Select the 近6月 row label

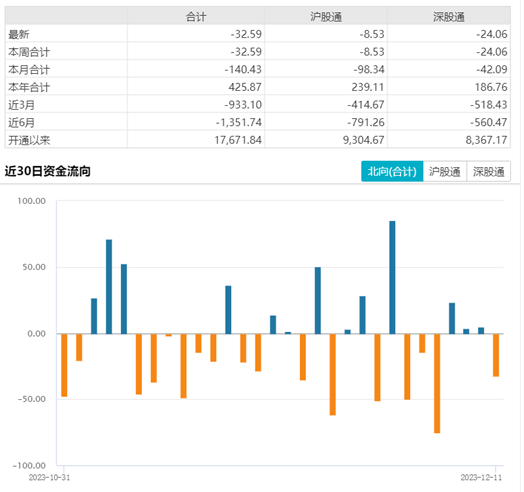point(21,123)
